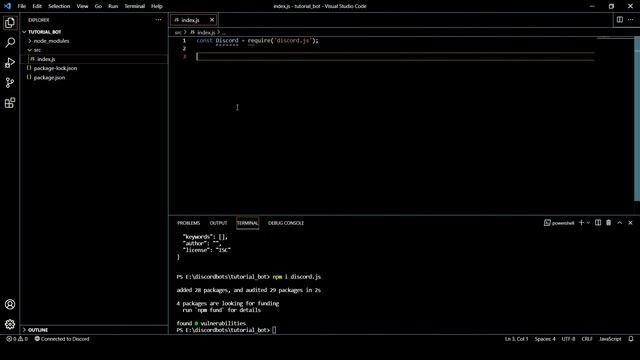Image resolution: width=640 pixels, height=360 pixels.
Task: Collapse the TUTORIAL_BOT root folder
Action: [44, 32]
